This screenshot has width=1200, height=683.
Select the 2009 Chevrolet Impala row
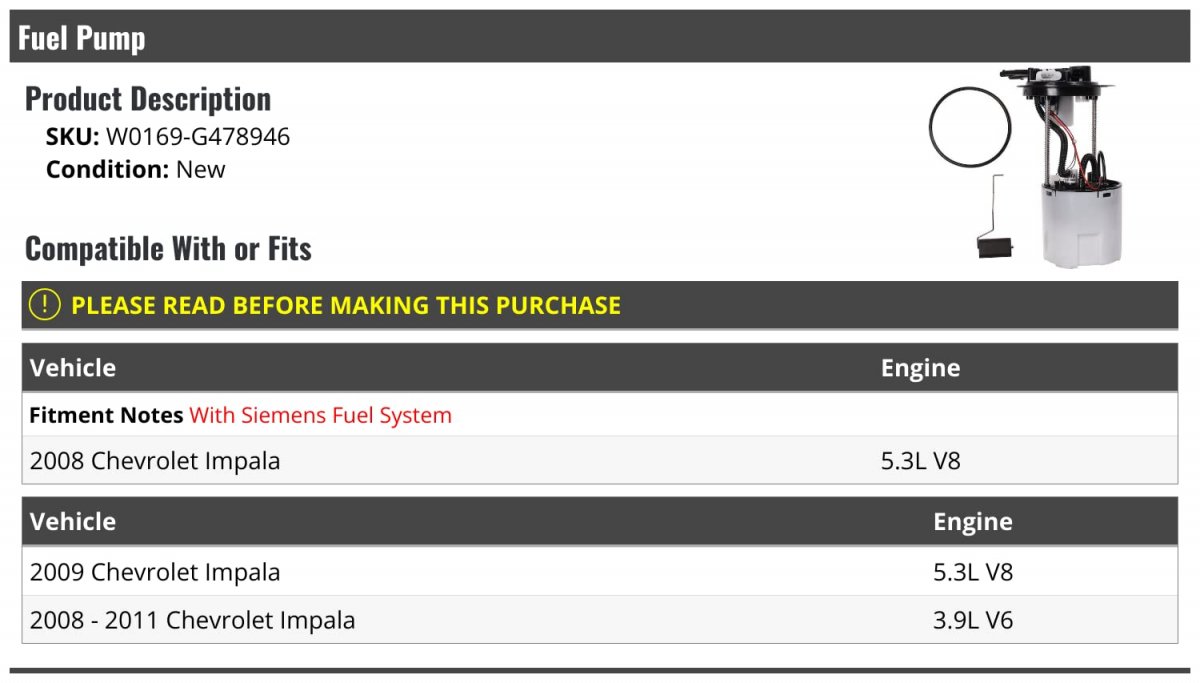pos(155,572)
